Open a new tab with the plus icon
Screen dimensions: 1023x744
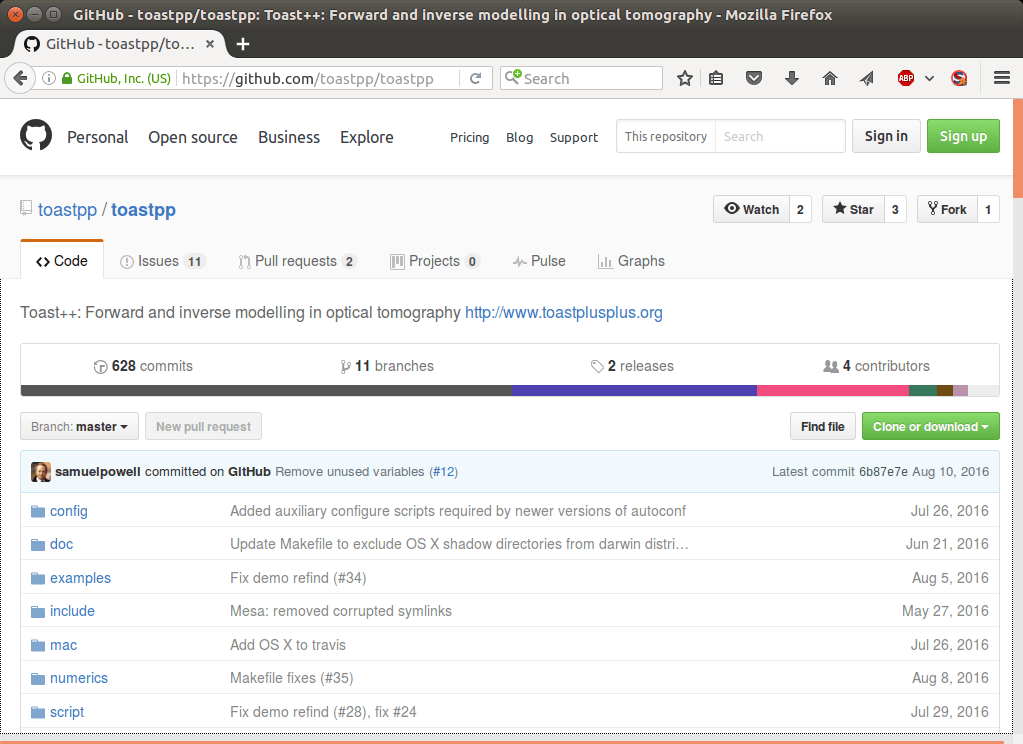[243, 44]
